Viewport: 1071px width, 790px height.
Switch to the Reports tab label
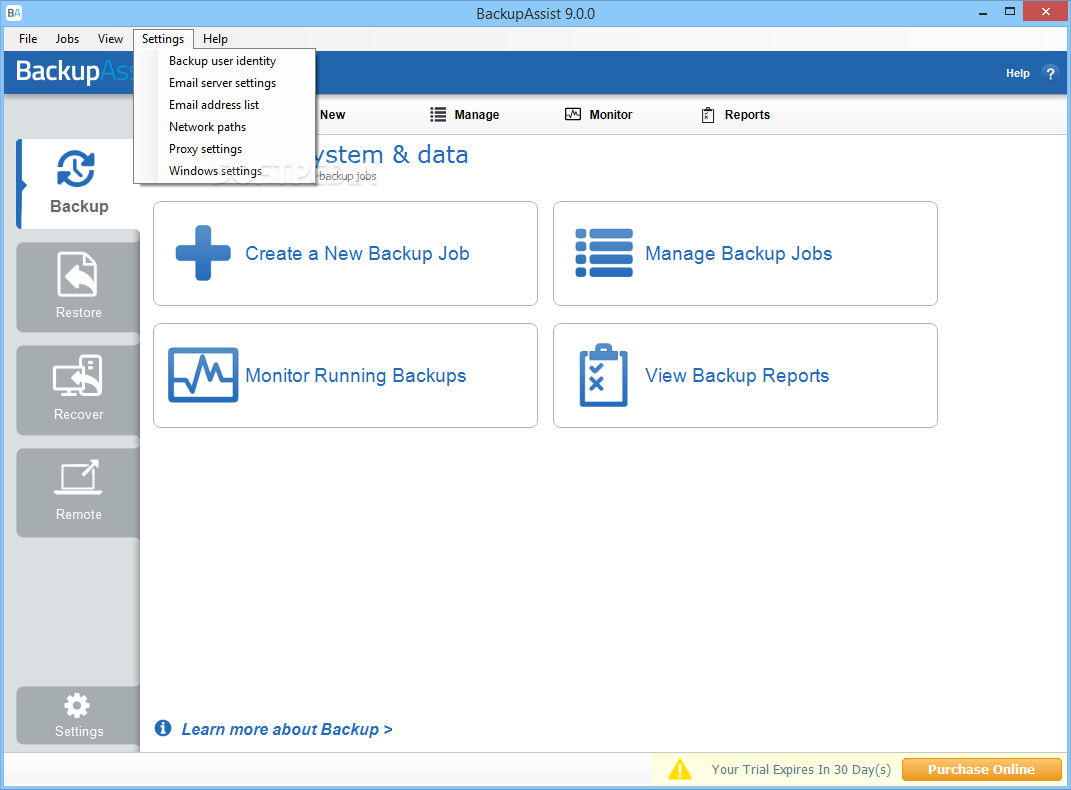point(747,115)
